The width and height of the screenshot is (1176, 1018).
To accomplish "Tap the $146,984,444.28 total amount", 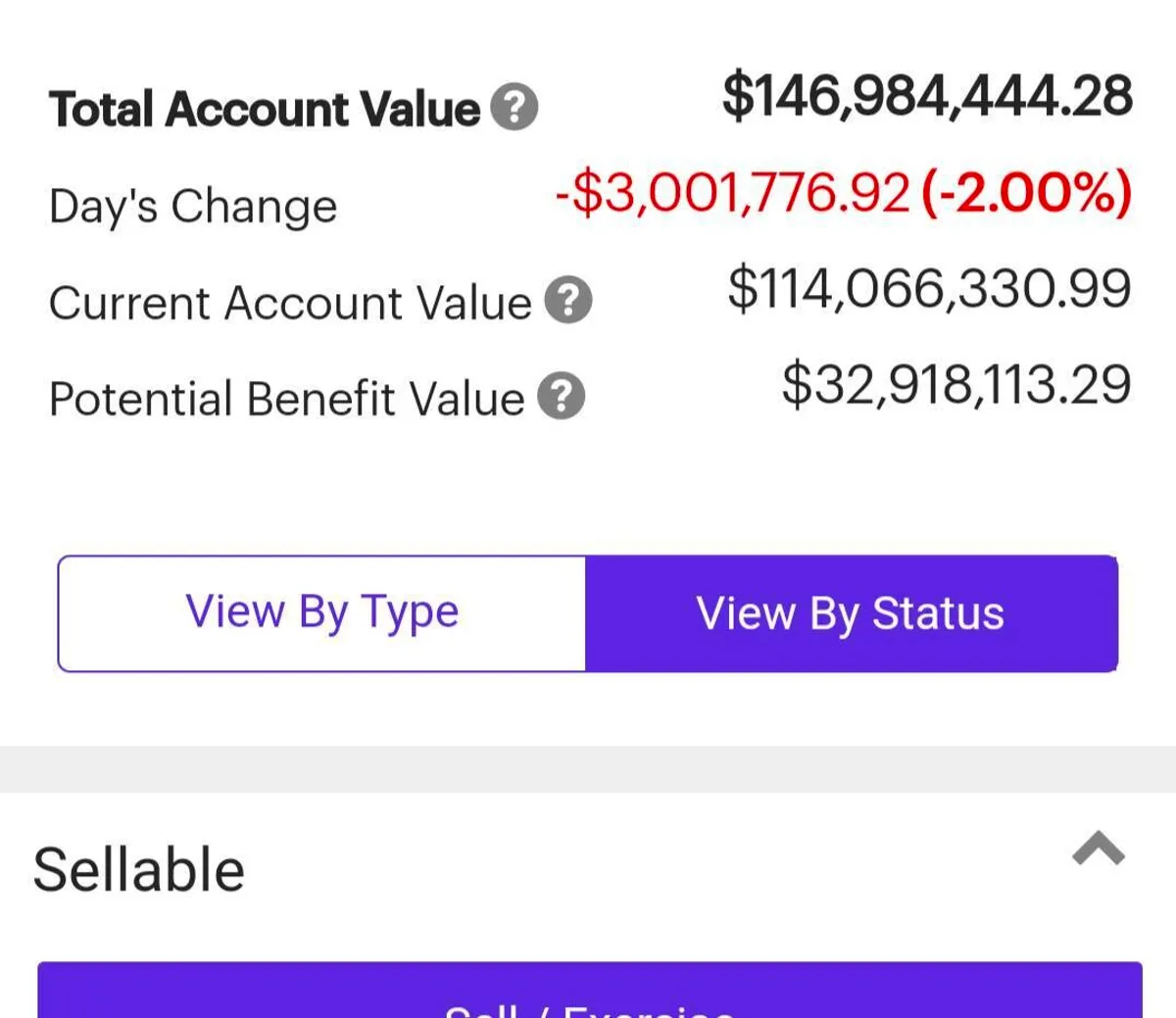I will click(927, 96).
